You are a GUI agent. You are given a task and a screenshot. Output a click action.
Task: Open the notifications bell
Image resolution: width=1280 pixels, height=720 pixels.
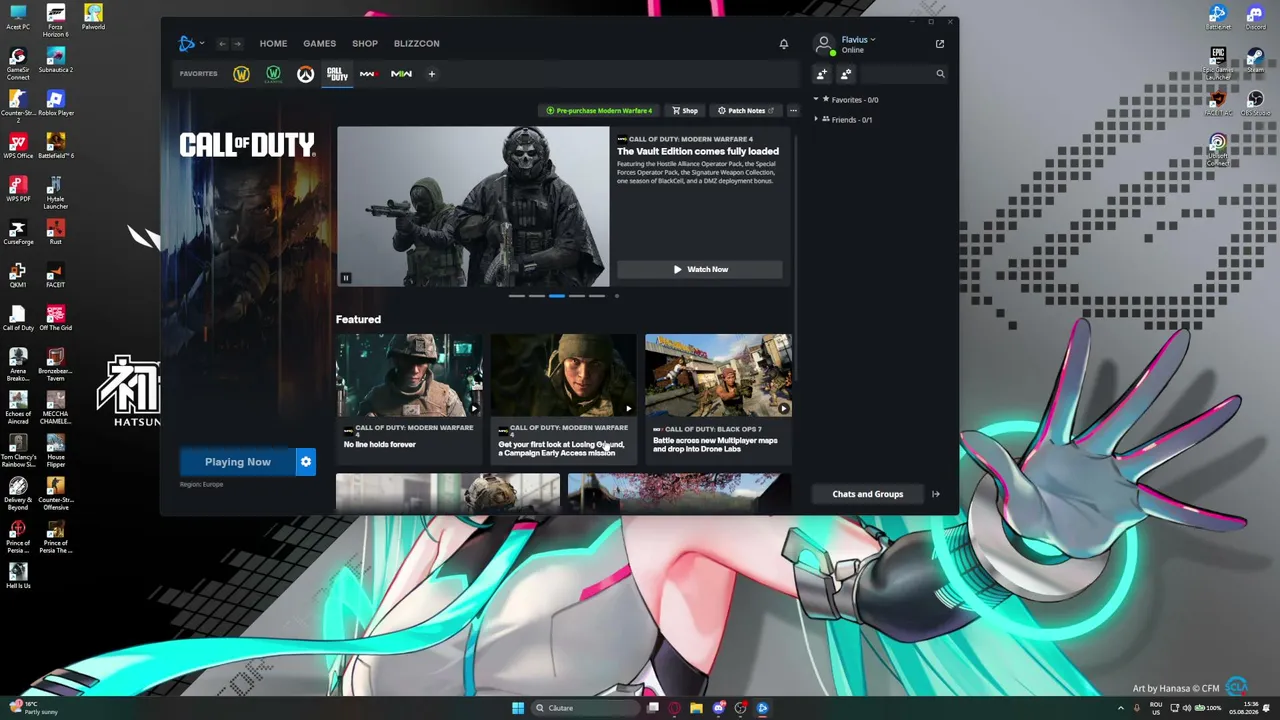(784, 44)
